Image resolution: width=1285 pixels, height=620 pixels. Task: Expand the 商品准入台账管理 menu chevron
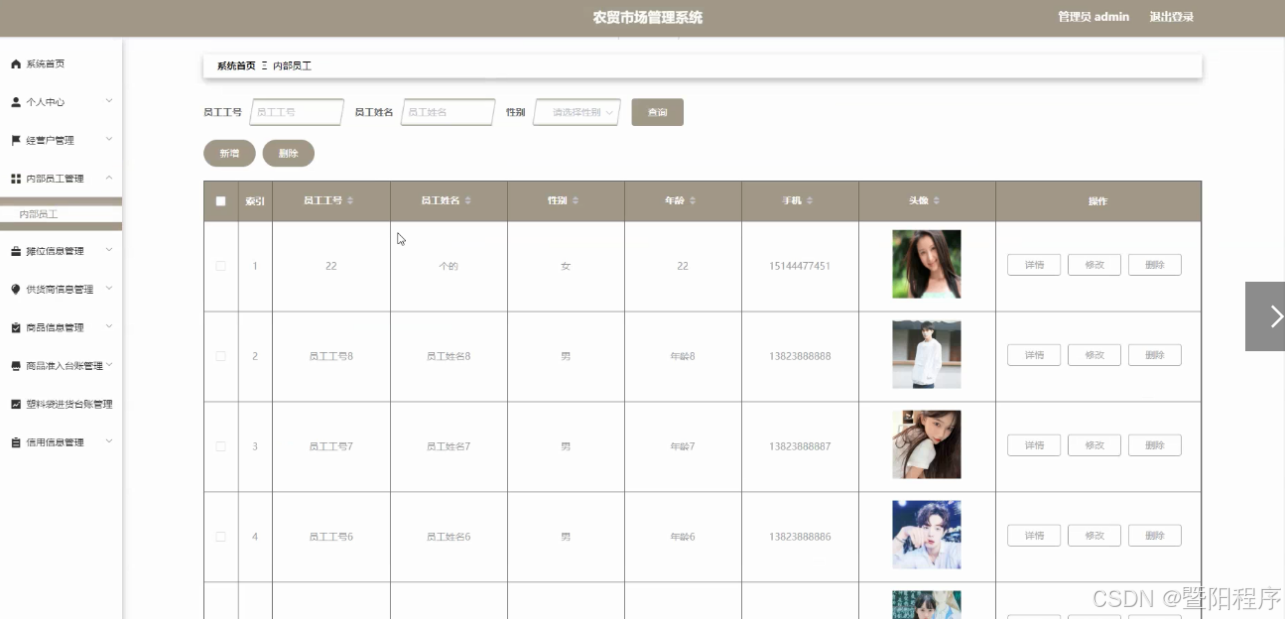[x=109, y=365]
